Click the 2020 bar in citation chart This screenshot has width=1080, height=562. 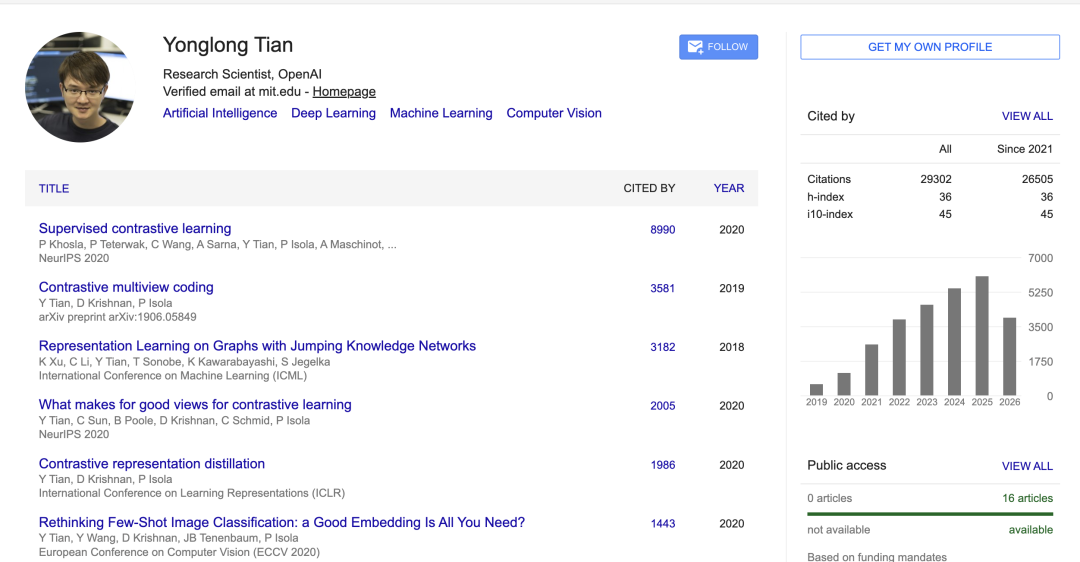click(844, 384)
